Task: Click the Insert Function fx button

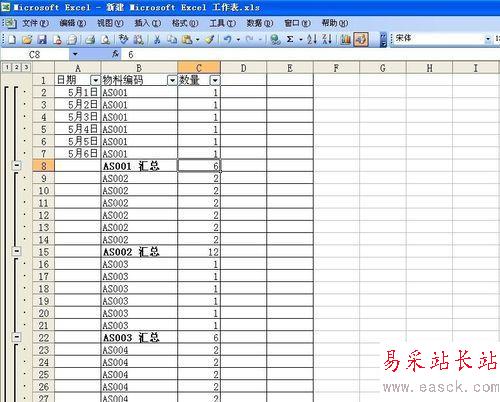Action: [x=115, y=54]
